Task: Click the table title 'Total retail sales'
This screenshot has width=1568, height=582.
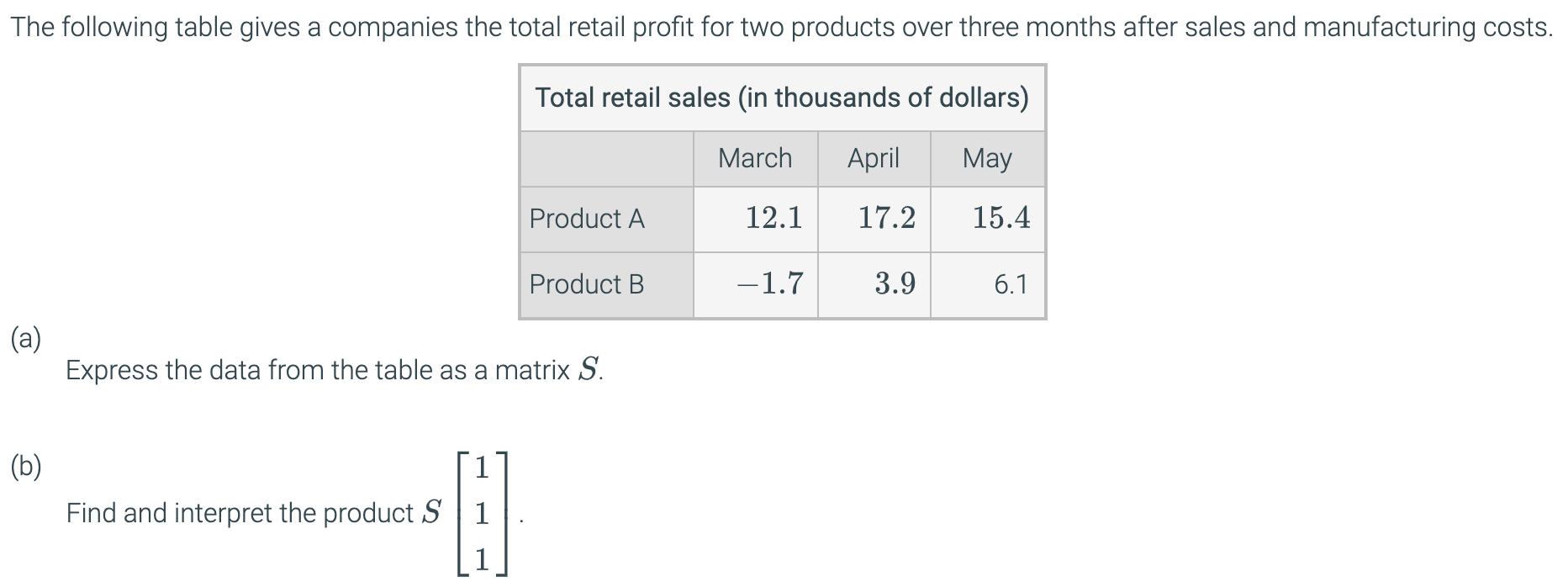Action: click(782, 98)
